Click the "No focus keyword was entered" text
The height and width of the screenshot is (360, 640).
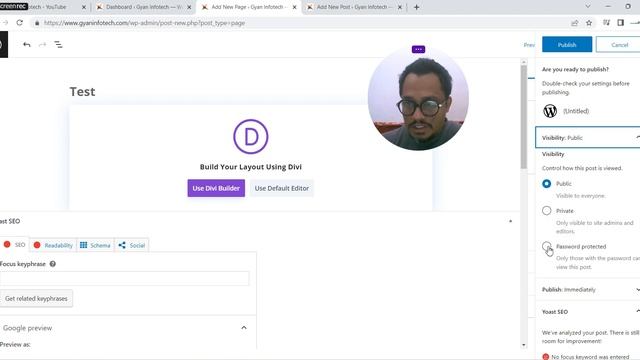[590, 357]
